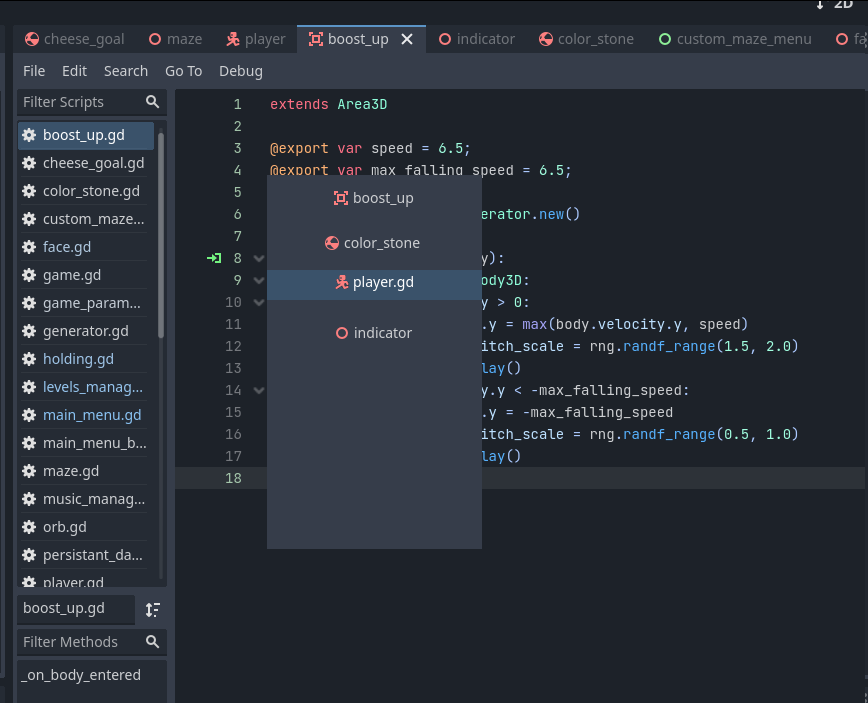Screen dimensions: 868x703
Task: Toggle the code fold chevron on line 9
Action: click(257, 280)
